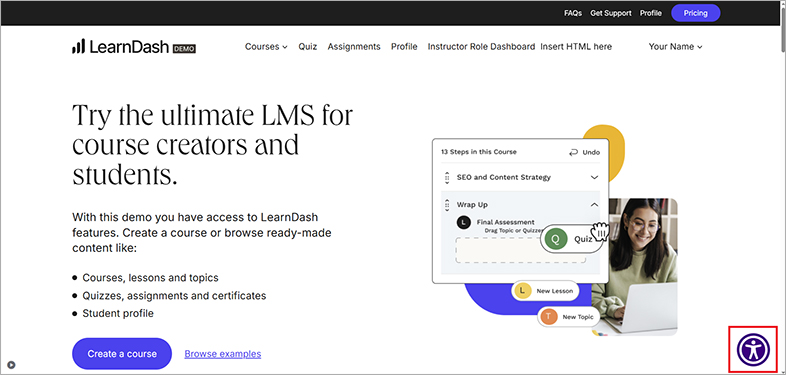Open Instructor Role Dashboard
This screenshot has width=786, height=375.
(481, 47)
